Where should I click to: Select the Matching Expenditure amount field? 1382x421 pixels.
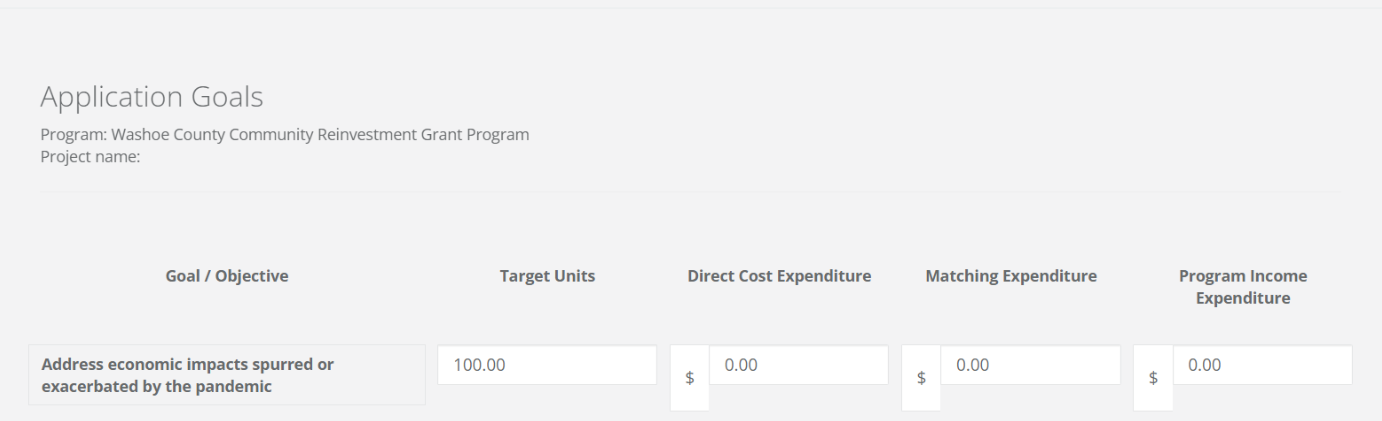[1030, 365]
